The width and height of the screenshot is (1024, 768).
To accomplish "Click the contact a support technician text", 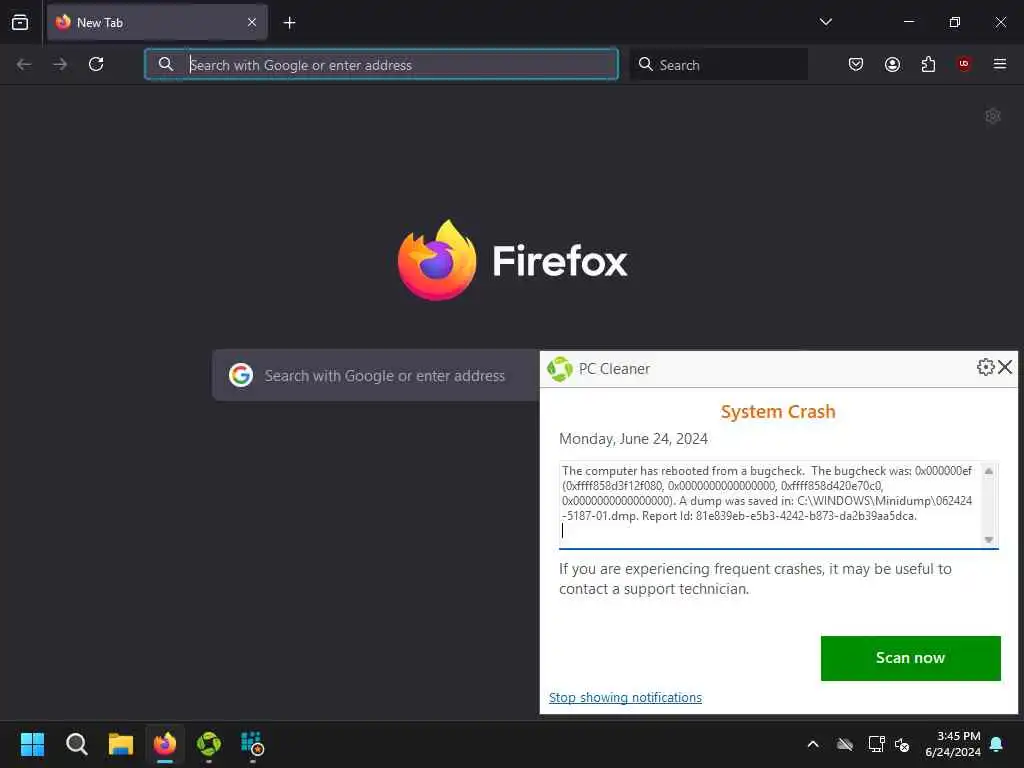I will point(654,589).
